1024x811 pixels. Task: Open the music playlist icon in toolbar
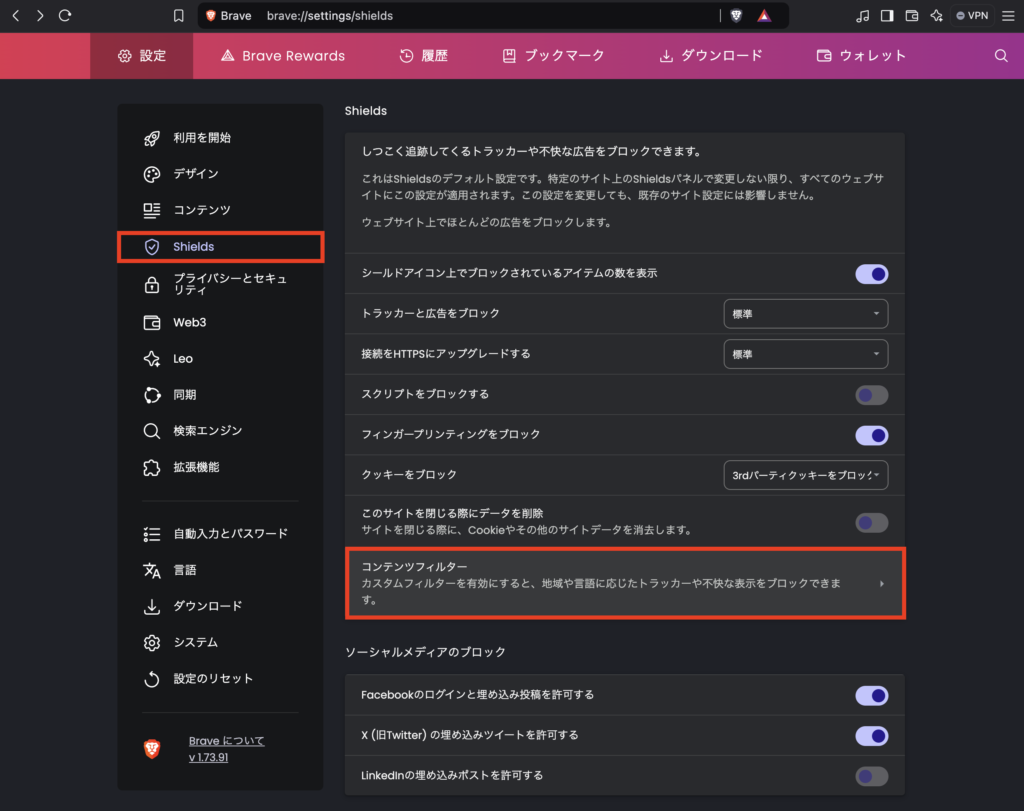(x=862, y=16)
